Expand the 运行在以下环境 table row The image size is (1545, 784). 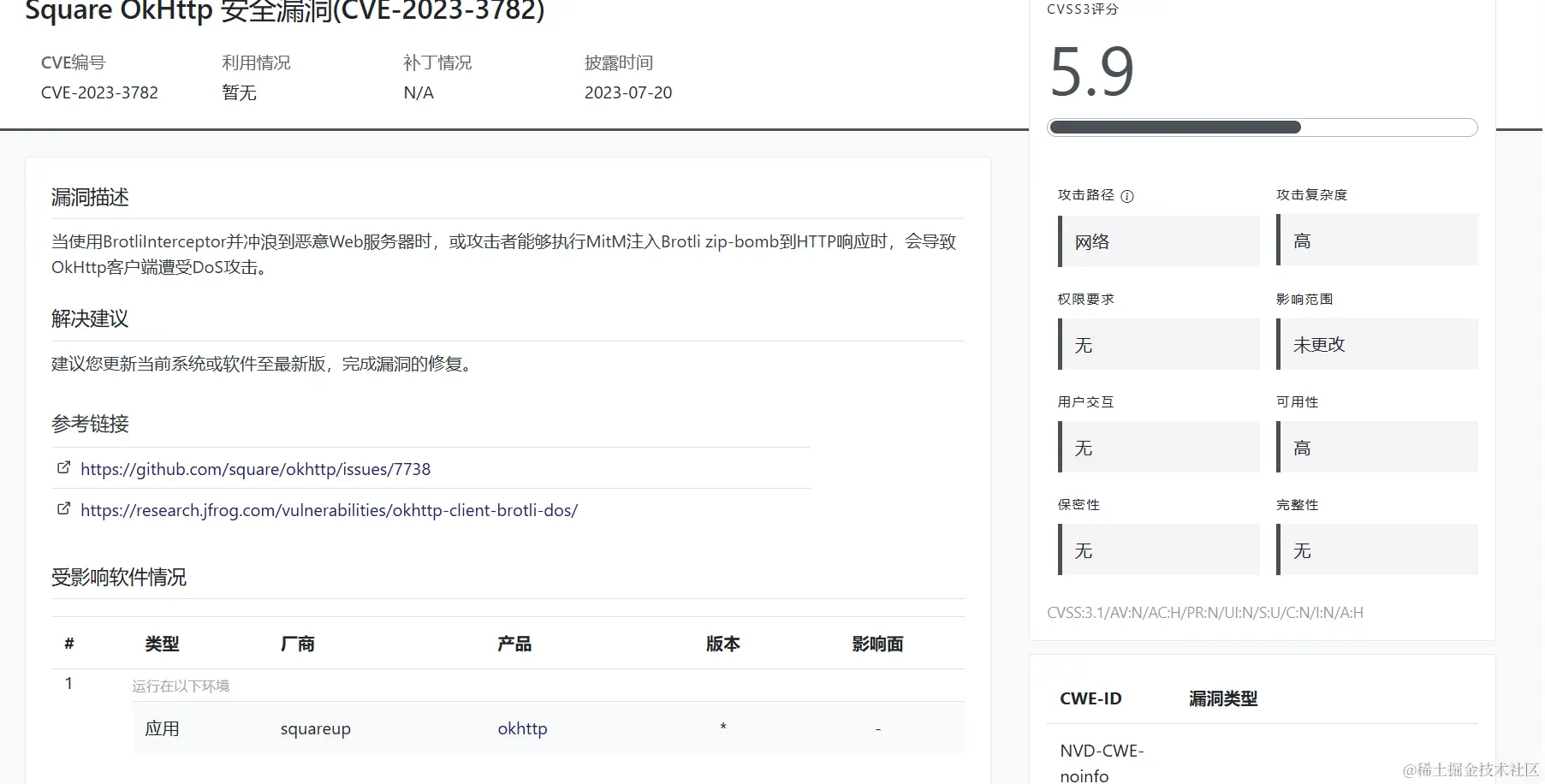pos(181,685)
